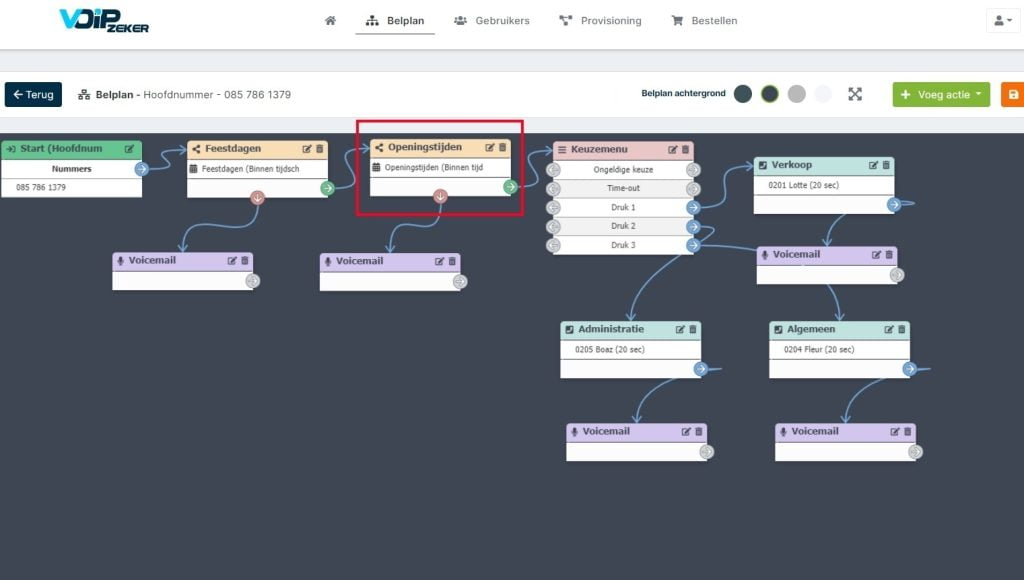Edit the Voicemail node under Feestdagen
Image resolution: width=1024 pixels, height=580 pixels.
coord(232,261)
